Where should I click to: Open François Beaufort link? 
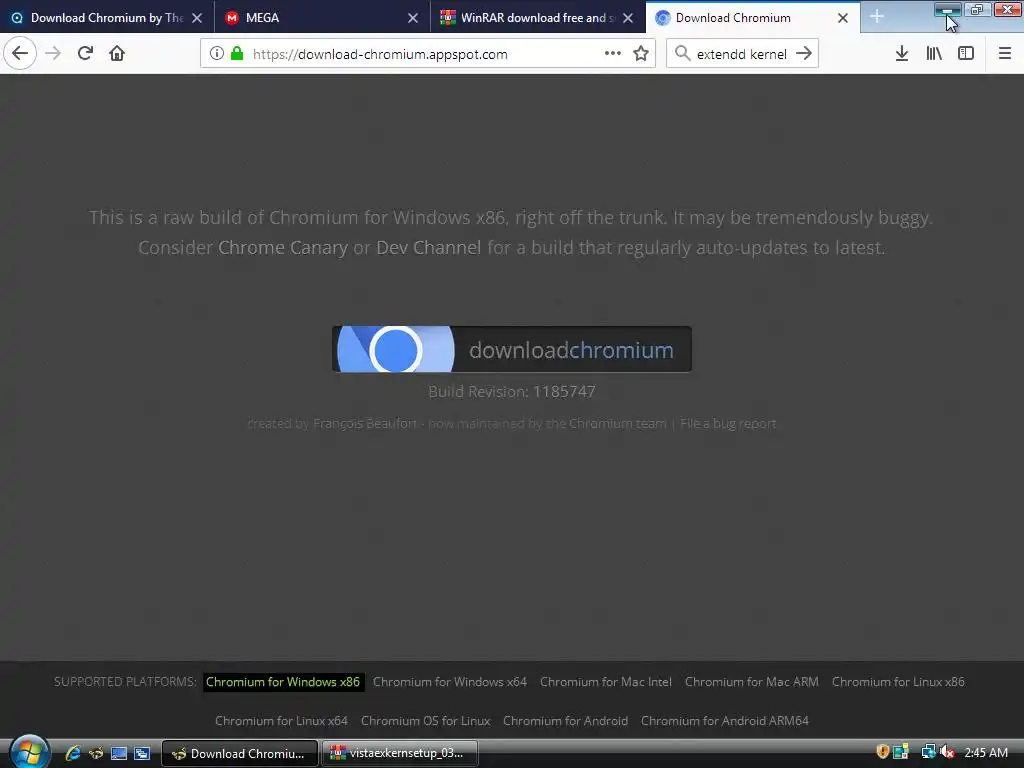pyautogui.click(x=364, y=423)
